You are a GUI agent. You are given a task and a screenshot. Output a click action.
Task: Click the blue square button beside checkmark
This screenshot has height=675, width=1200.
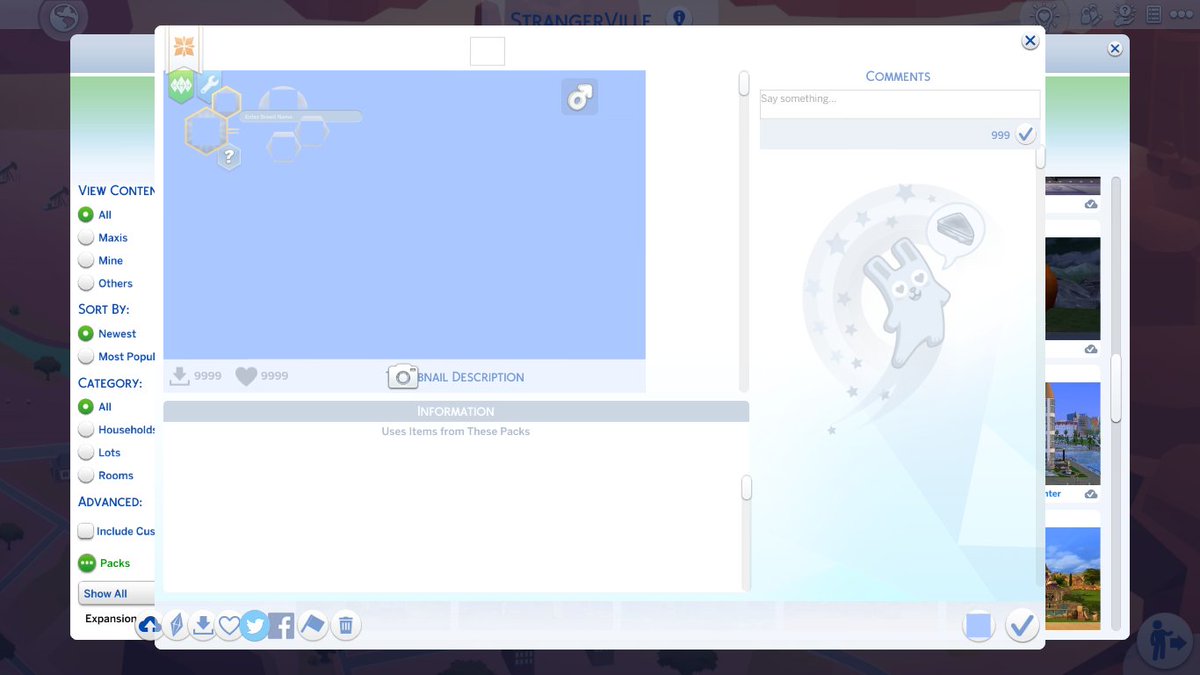[979, 626]
